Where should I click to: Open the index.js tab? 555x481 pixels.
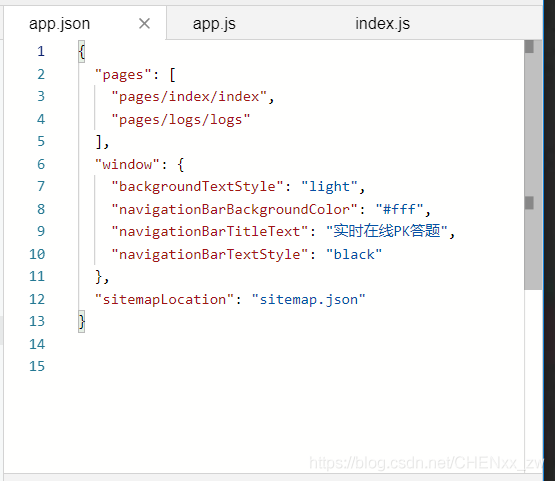(383, 24)
